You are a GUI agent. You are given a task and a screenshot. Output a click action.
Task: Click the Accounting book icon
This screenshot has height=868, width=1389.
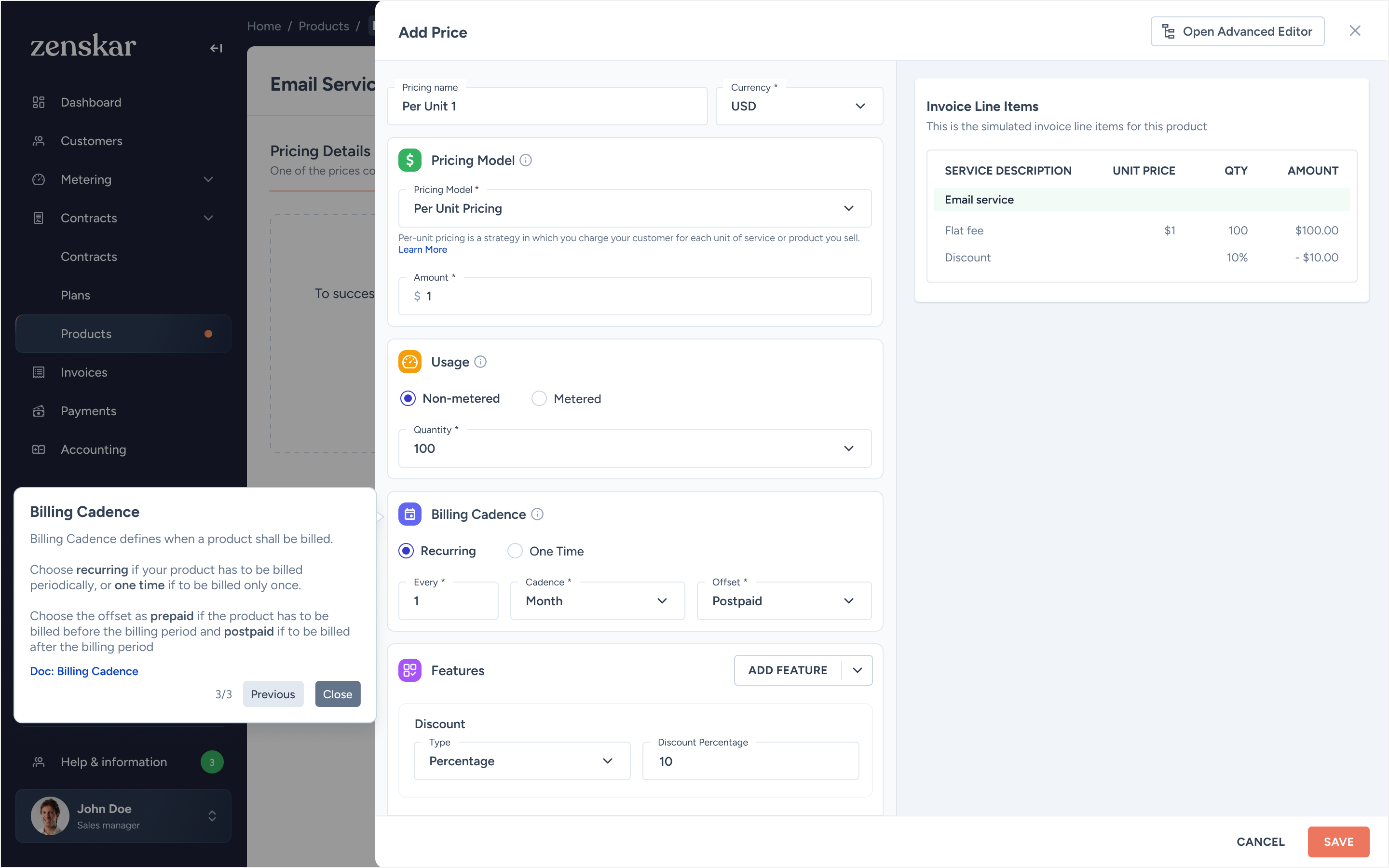[39, 449]
